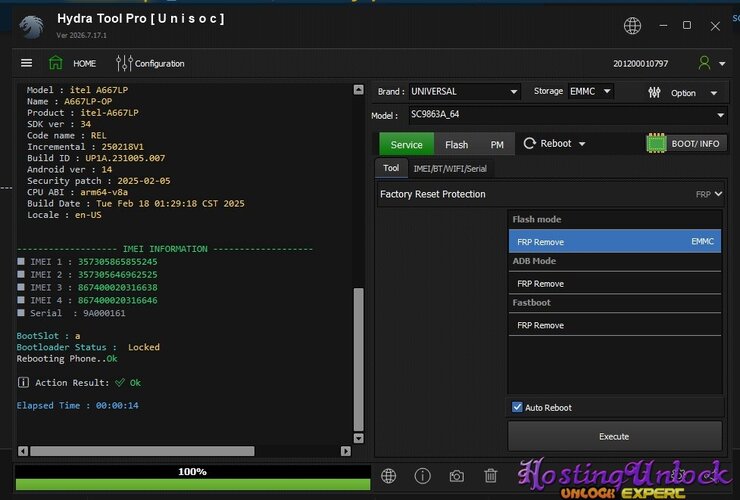
Task: Click the Option sliders icon
Action: 654,93
